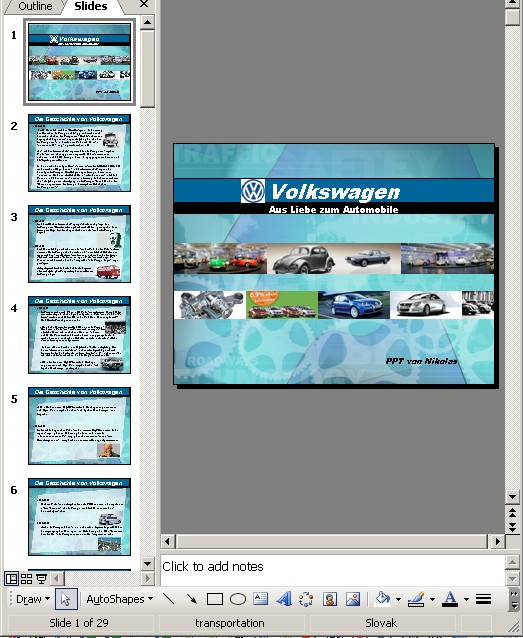This screenshot has height=638, width=523.
Task: Click the 'transportation' design template status entry
Action: [x=230, y=623]
